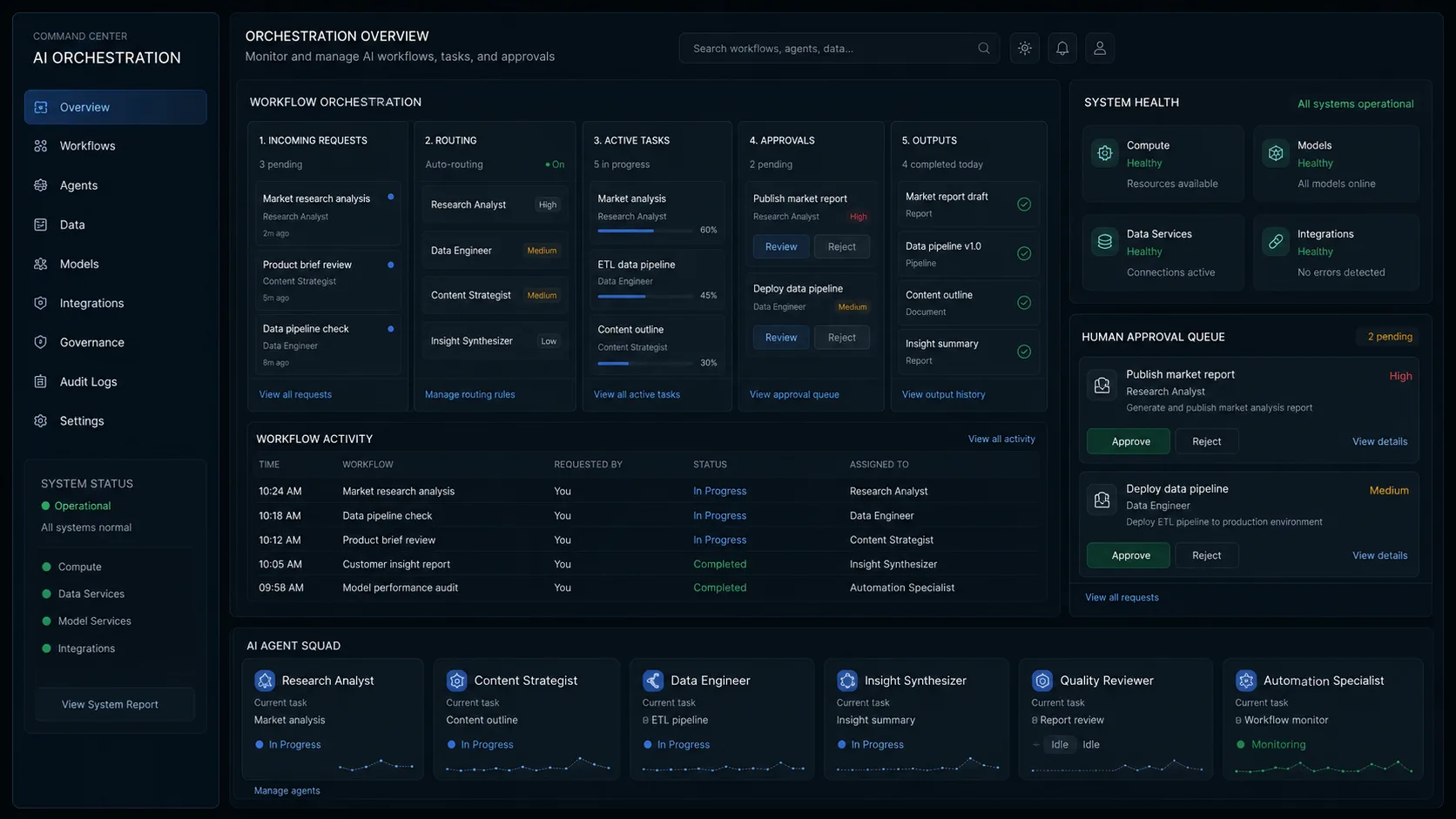Screen dimensions: 1456x819
Task: Click the Data Engineer agent icon
Action: (x=653, y=681)
